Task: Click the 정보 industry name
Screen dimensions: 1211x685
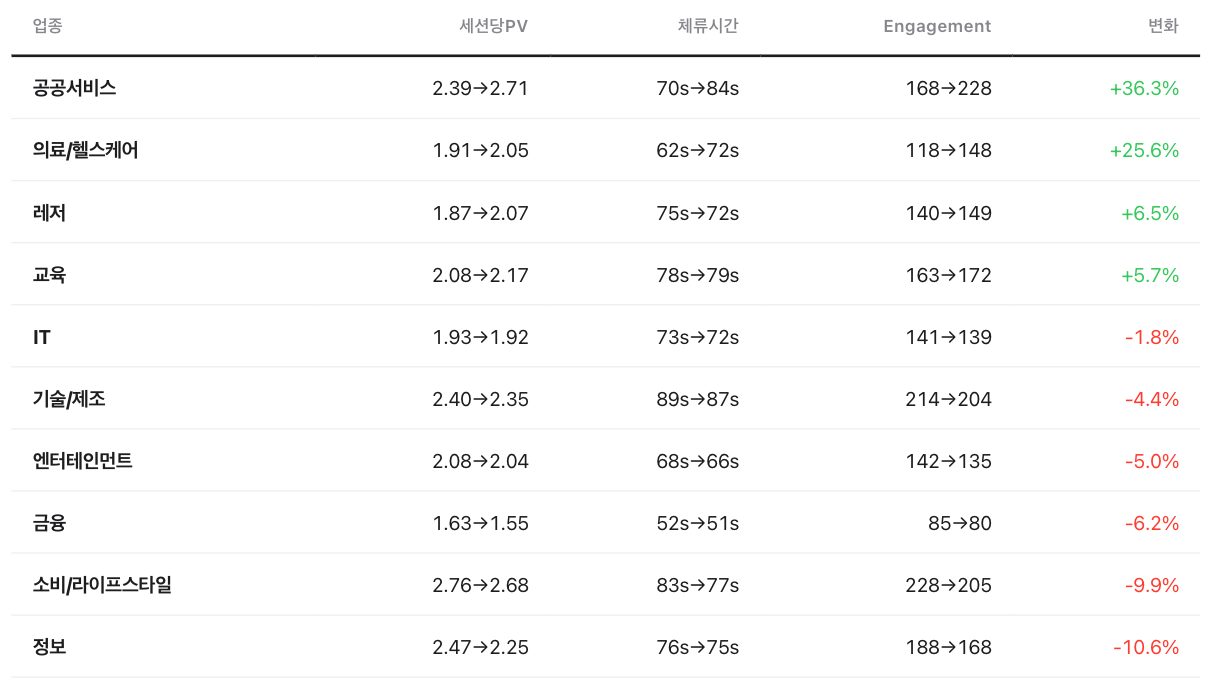Action: 50,647
